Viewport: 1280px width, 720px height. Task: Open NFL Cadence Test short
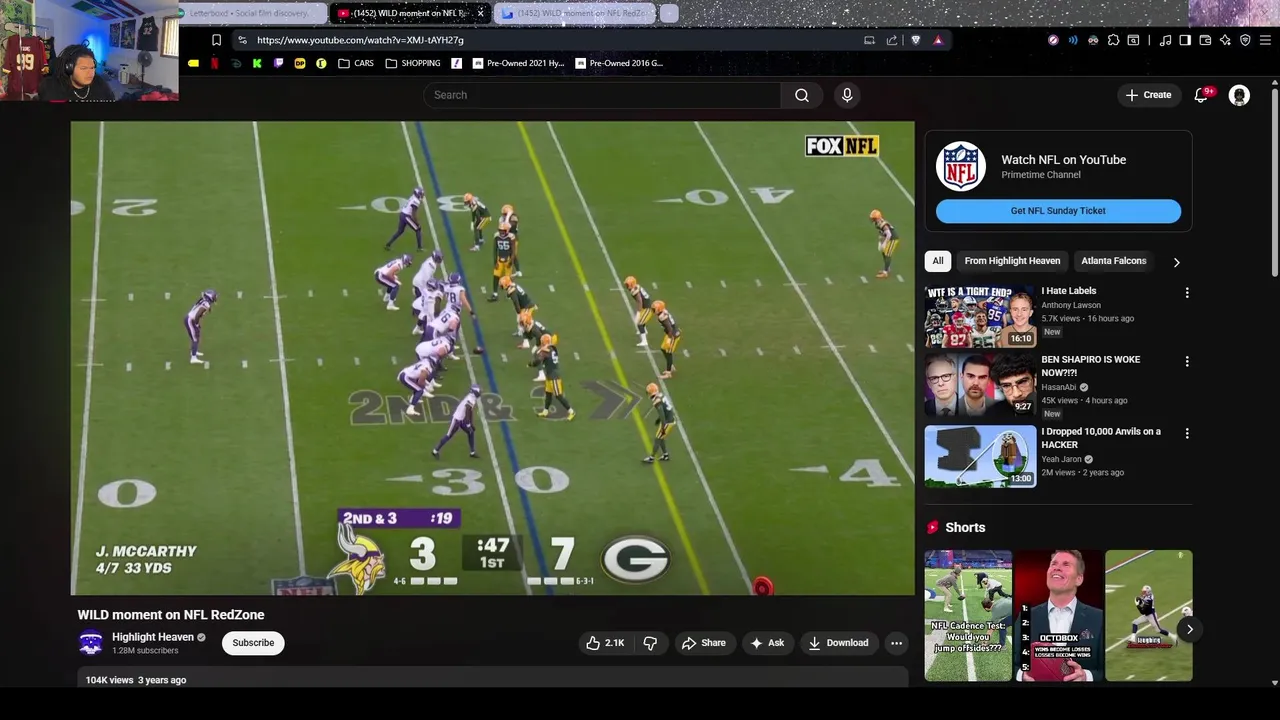click(x=968, y=615)
